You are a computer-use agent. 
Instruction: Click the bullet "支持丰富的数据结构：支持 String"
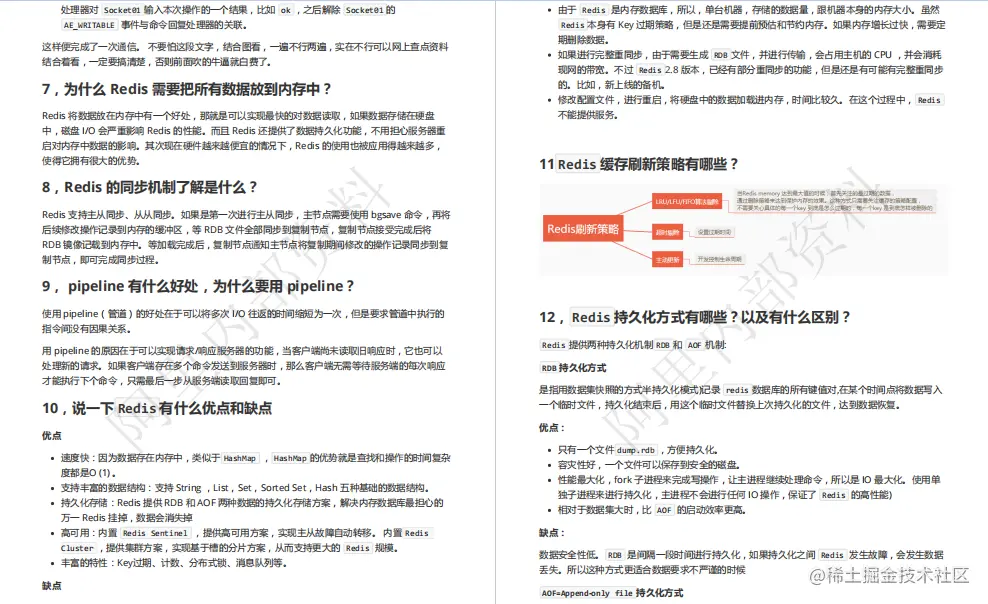245,488
